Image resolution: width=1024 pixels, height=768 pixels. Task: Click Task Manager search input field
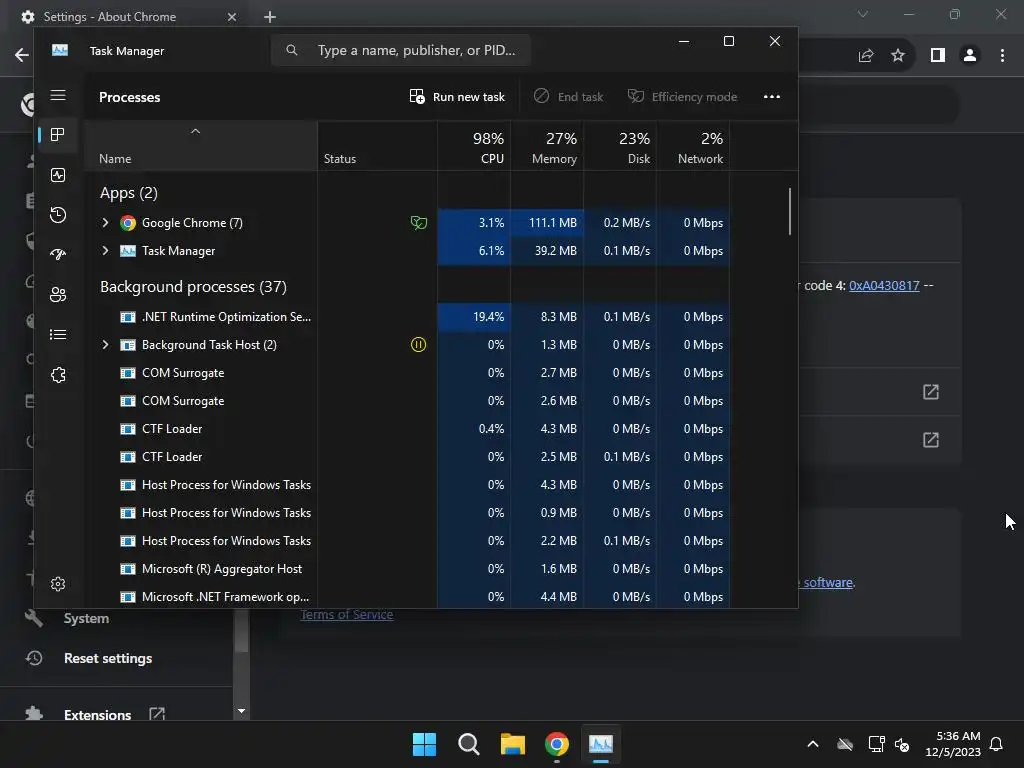point(401,50)
